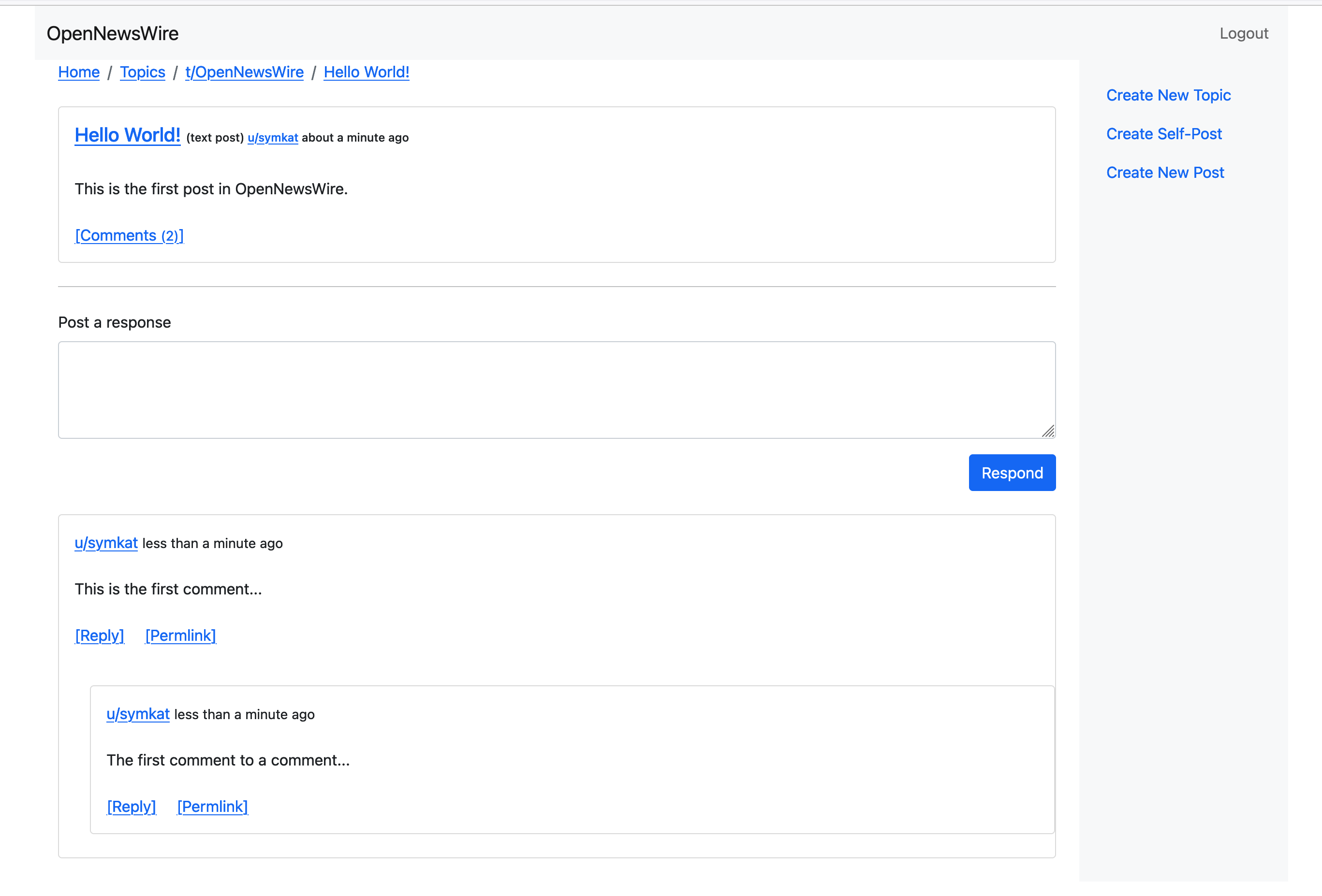The width and height of the screenshot is (1322, 896).
Task: Click Create New Topic in the sidebar
Action: [x=1168, y=95]
